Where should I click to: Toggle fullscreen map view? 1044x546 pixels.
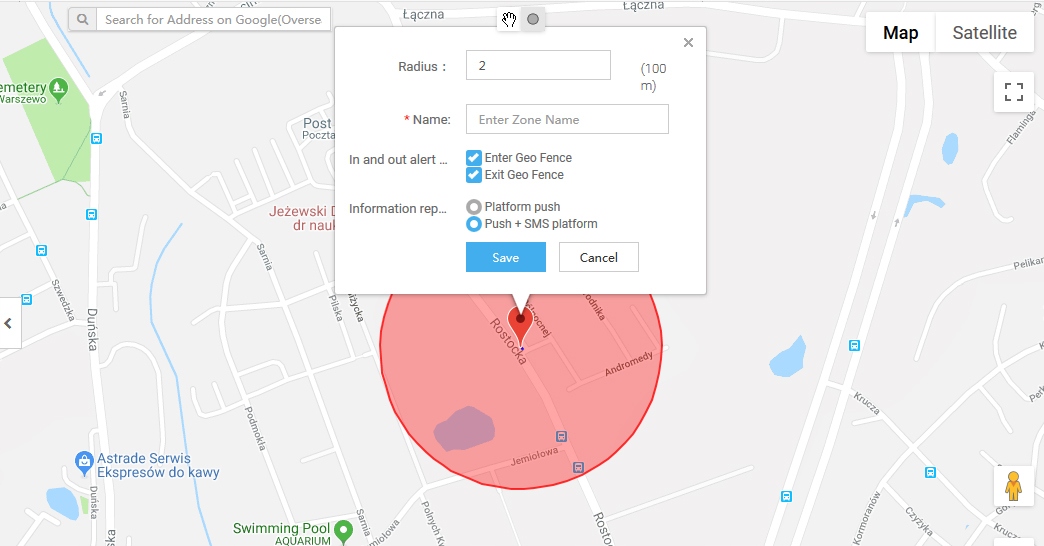pyautogui.click(x=1013, y=92)
